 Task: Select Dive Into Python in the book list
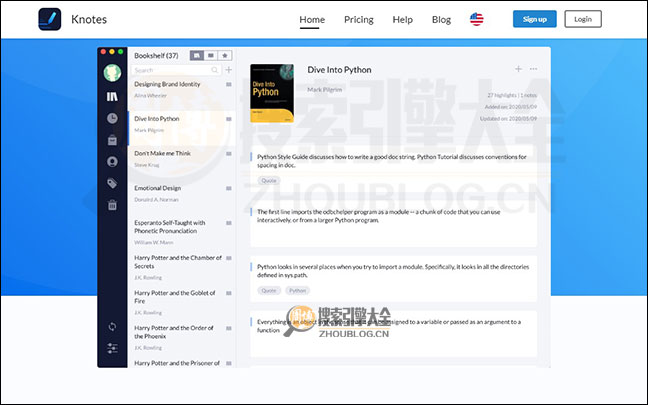coord(182,128)
